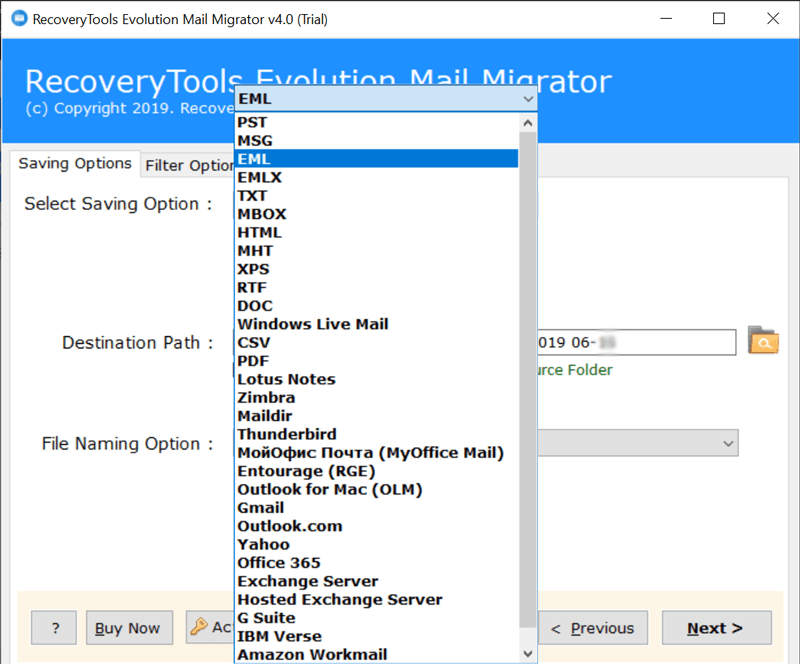Screen dimensions: 800x664
Task: Click the list scrollbar down arrow
Action: 528,653
